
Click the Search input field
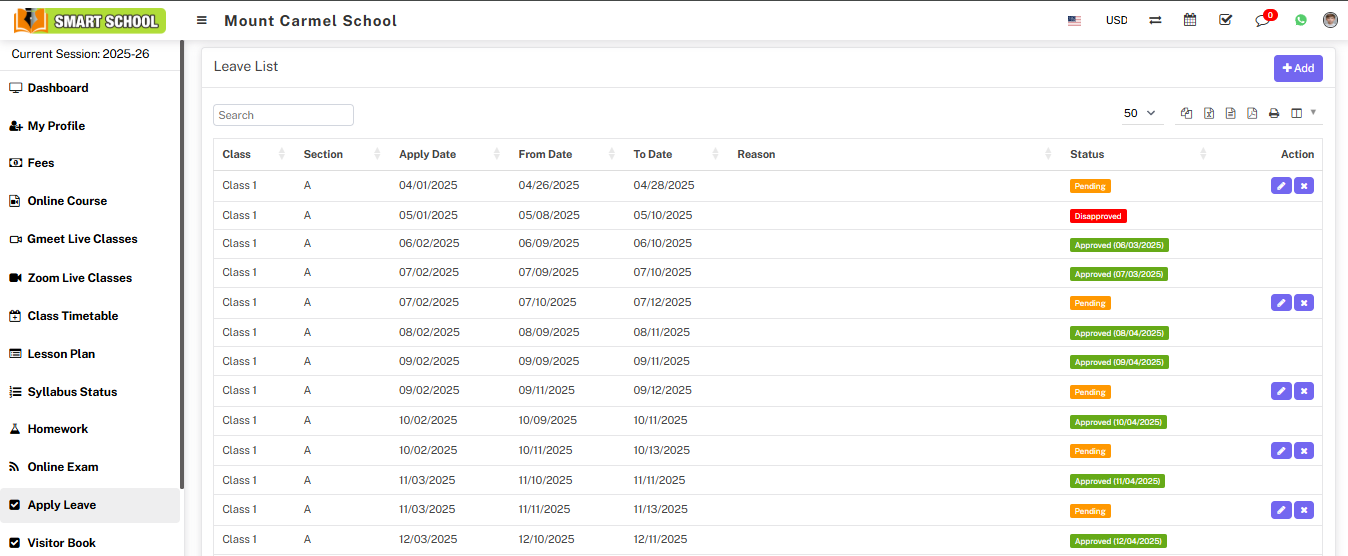(283, 115)
